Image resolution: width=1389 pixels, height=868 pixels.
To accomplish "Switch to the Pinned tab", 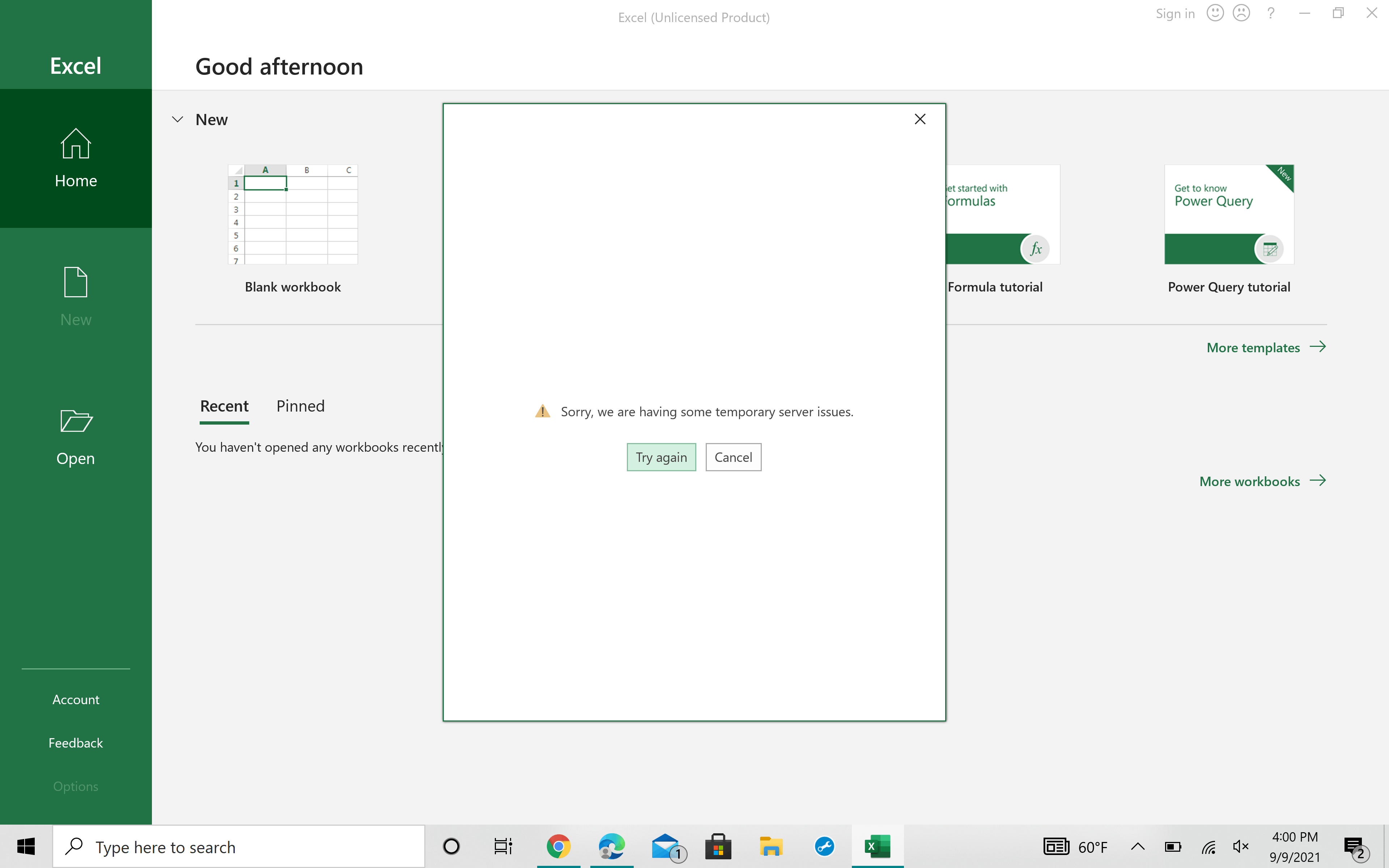I will 300,406.
